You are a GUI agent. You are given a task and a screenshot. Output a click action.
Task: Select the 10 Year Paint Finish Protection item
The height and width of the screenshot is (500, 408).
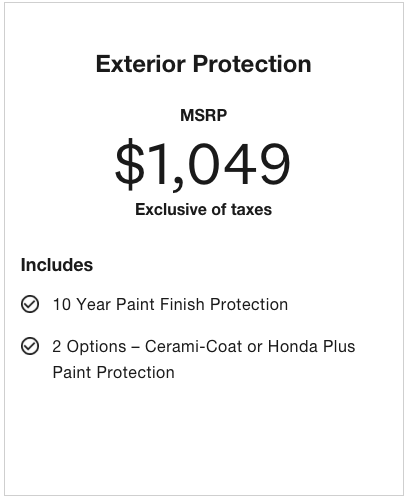click(170, 304)
